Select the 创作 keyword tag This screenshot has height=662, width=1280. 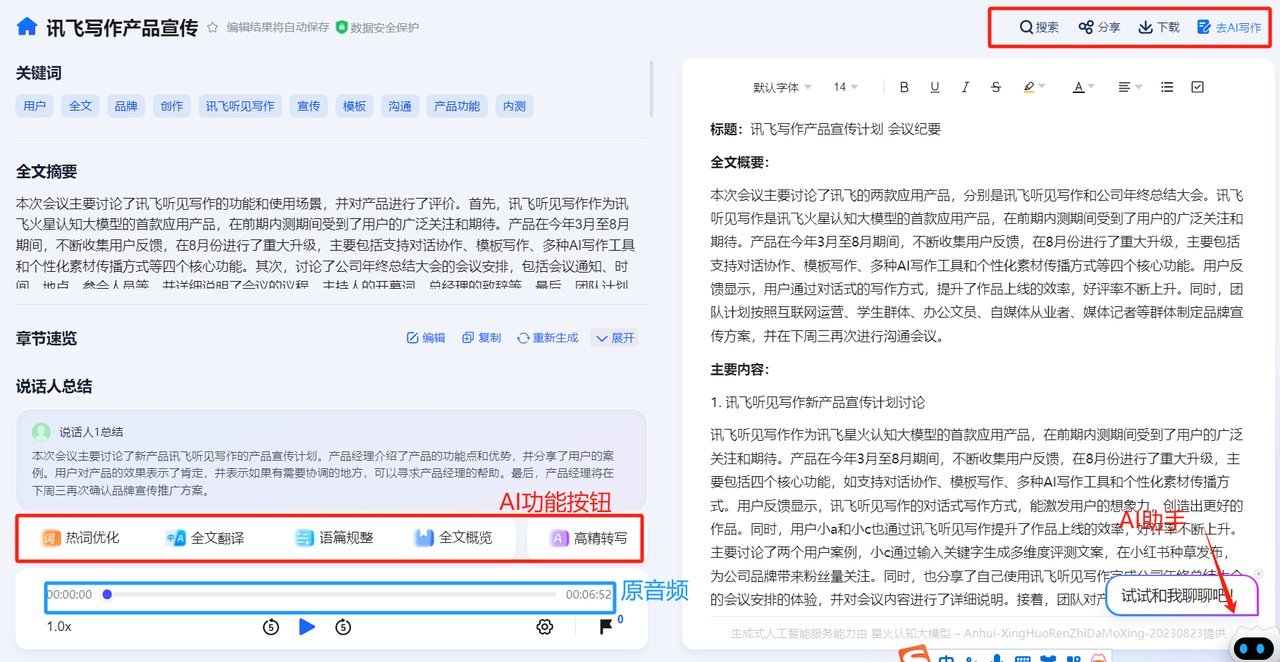(172, 106)
